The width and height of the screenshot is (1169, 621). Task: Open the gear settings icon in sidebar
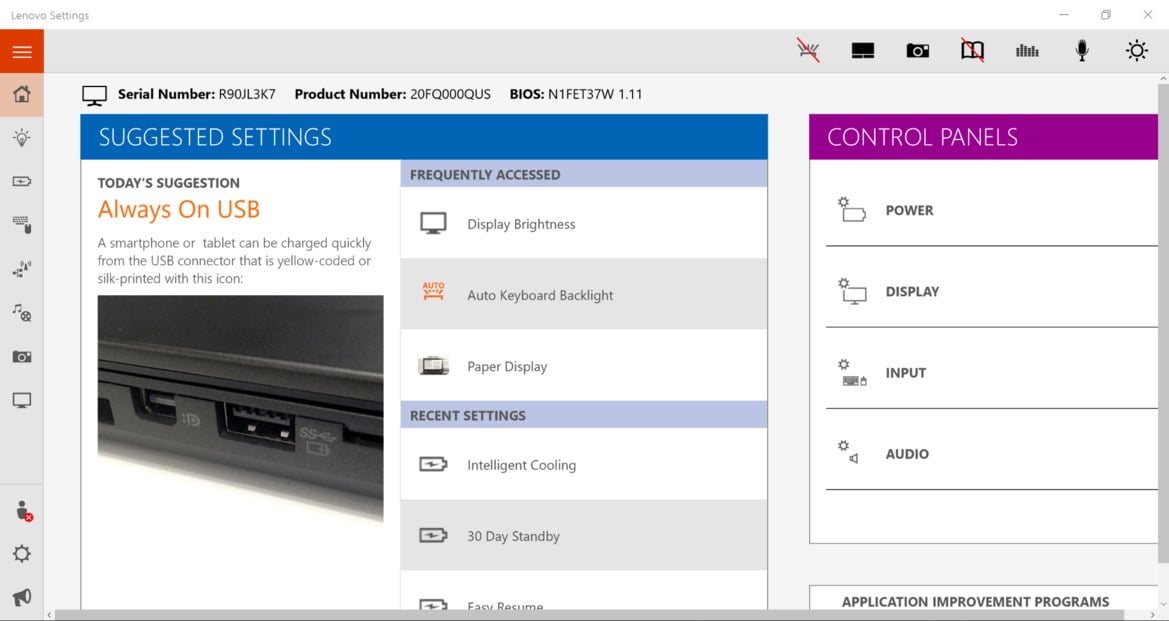point(22,554)
